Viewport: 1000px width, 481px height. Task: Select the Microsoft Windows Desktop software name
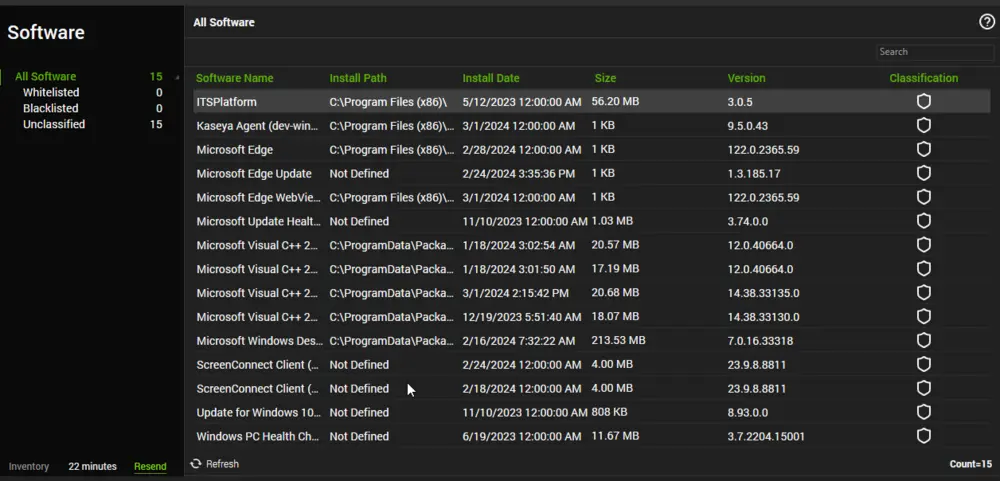[260, 341]
